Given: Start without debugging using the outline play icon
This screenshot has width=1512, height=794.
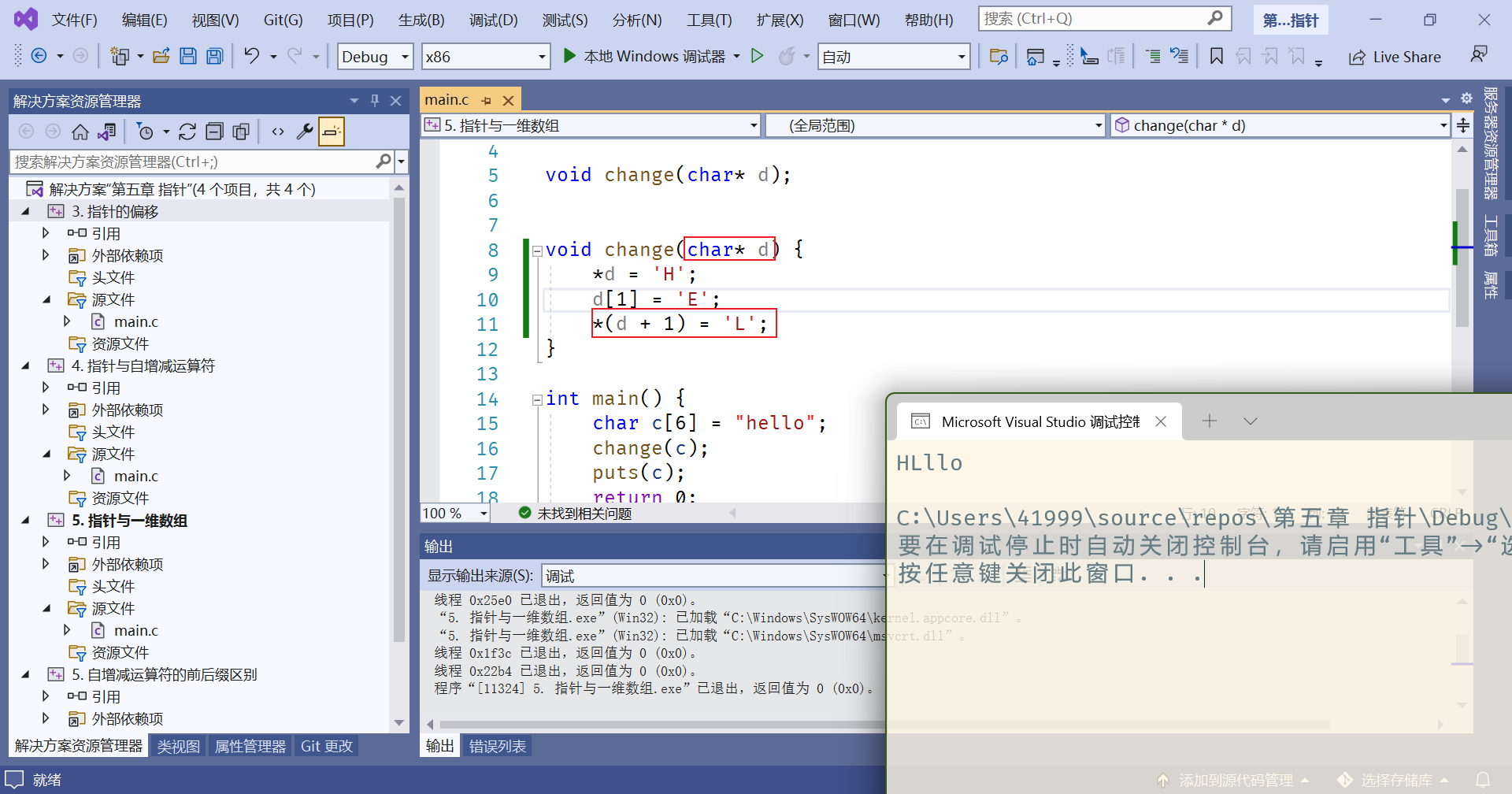Looking at the screenshot, I should tap(757, 56).
